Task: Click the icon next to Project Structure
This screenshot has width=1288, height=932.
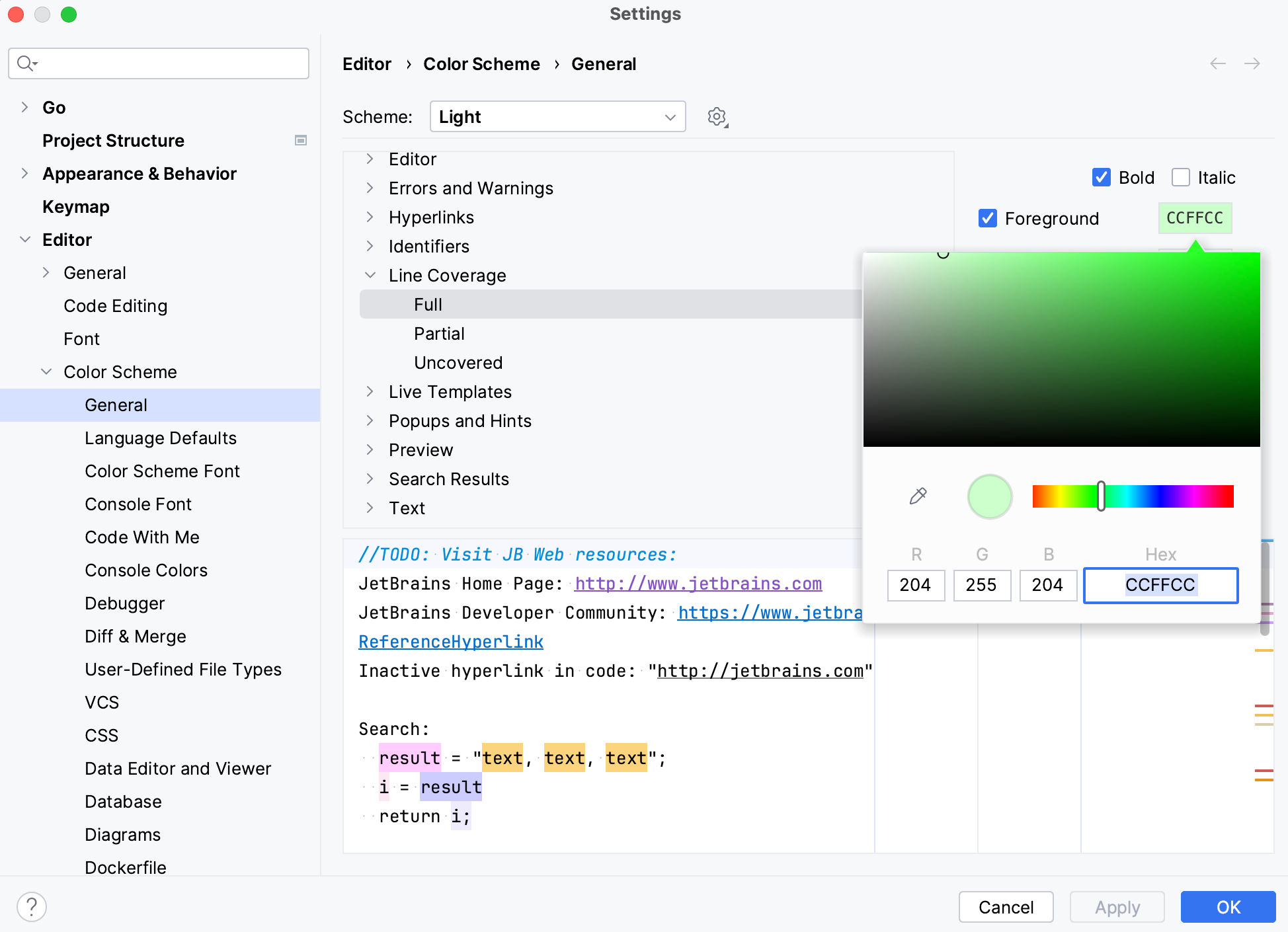Action: (301, 140)
